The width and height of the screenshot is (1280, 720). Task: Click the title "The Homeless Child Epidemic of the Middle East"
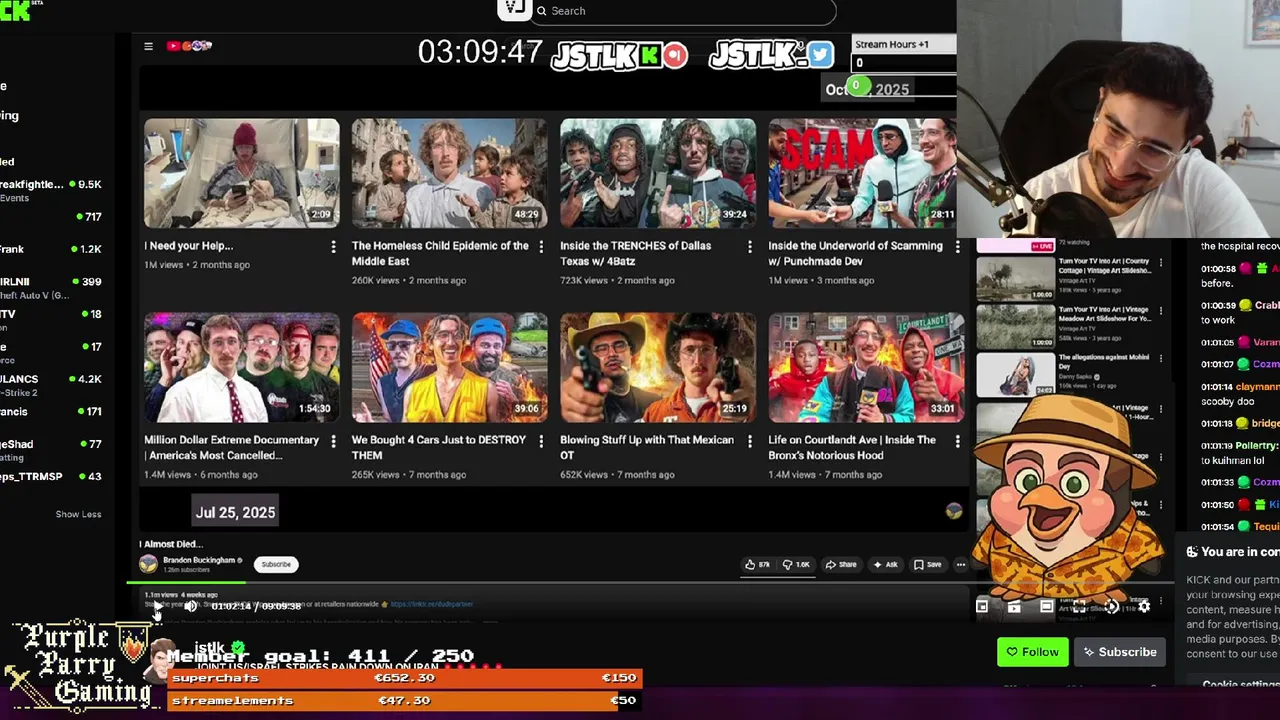pos(440,253)
